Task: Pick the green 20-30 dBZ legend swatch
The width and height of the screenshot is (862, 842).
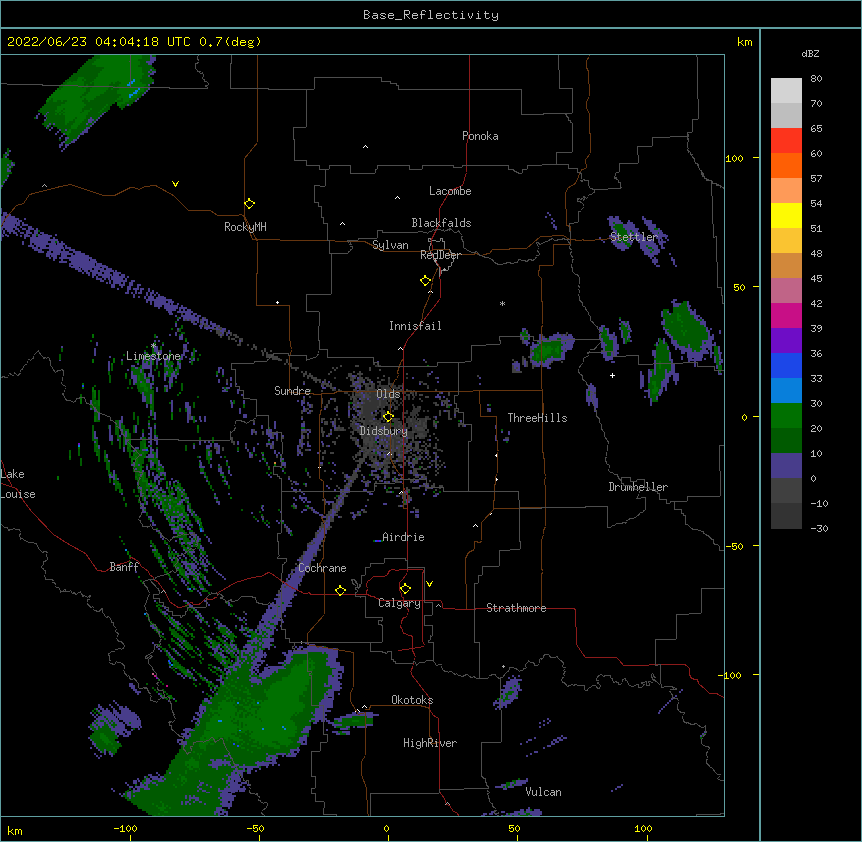Action: pos(786,416)
